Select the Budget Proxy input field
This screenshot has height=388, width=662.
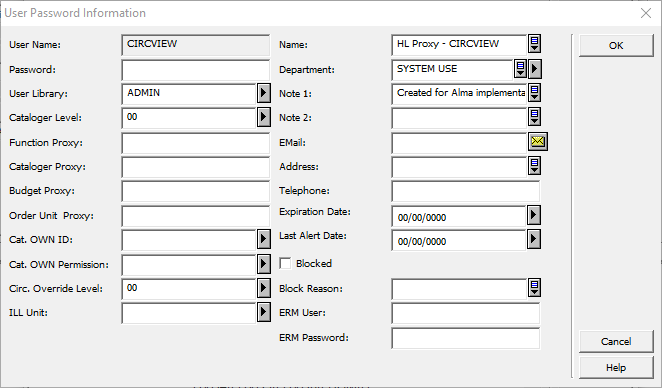click(195, 191)
